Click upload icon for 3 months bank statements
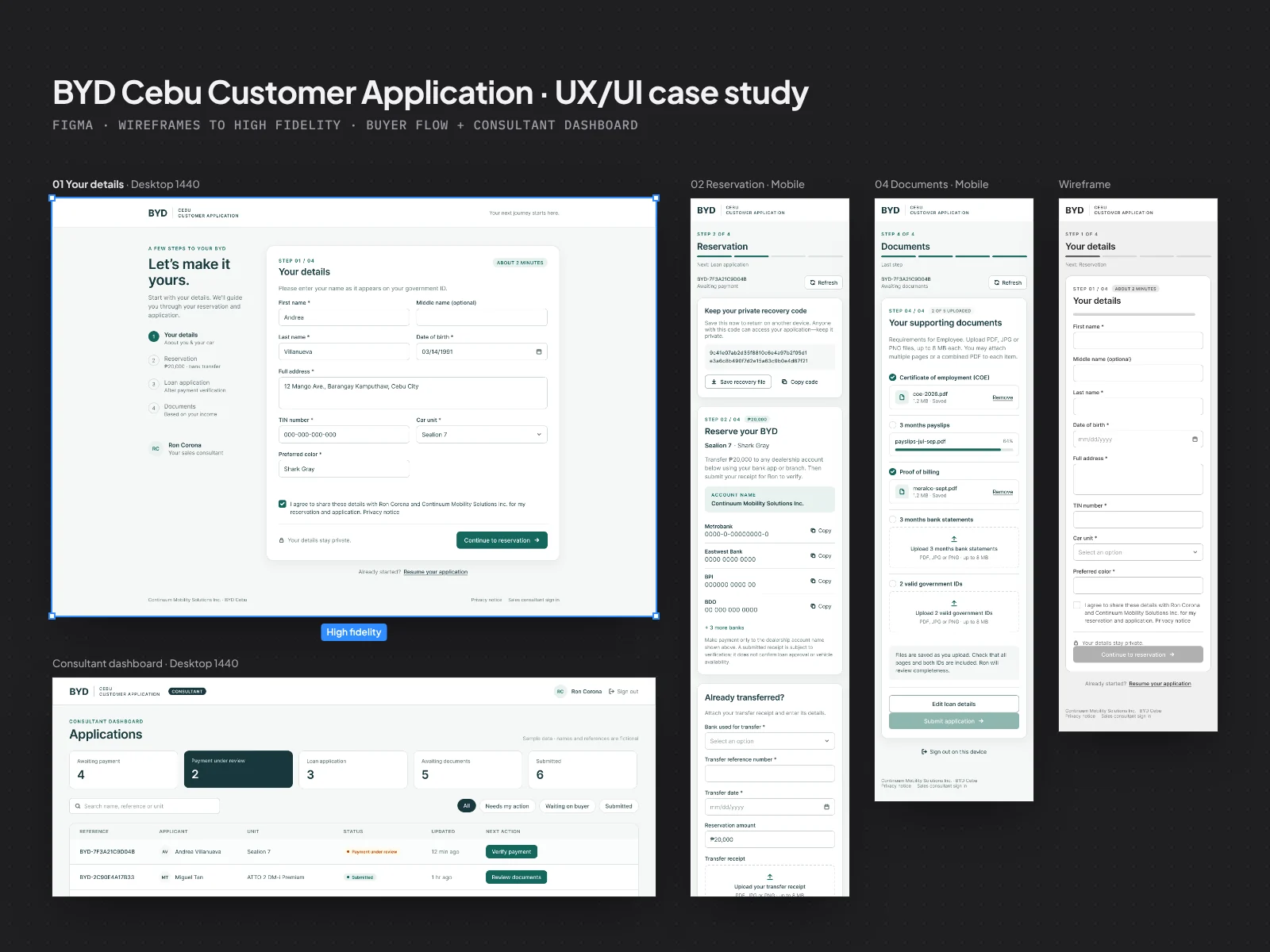Image resolution: width=1270 pixels, height=952 pixels. coord(954,539)
